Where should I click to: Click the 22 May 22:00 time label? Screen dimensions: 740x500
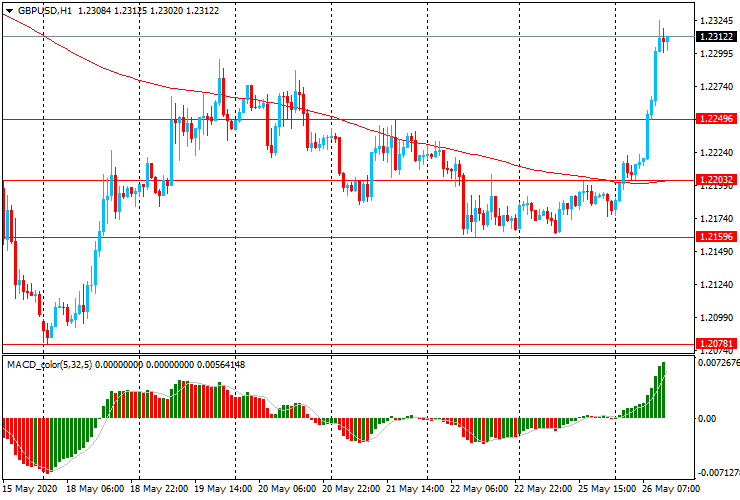543,489
